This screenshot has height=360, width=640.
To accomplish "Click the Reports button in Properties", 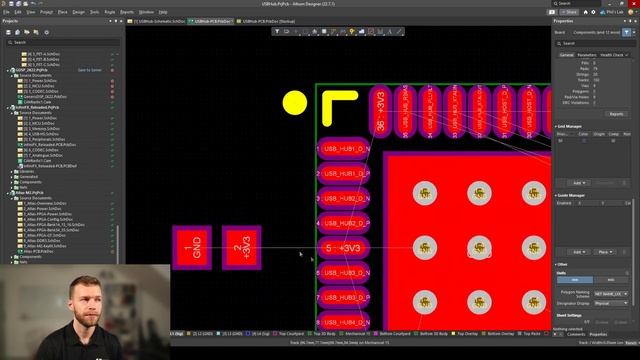I will pos(616,114).
